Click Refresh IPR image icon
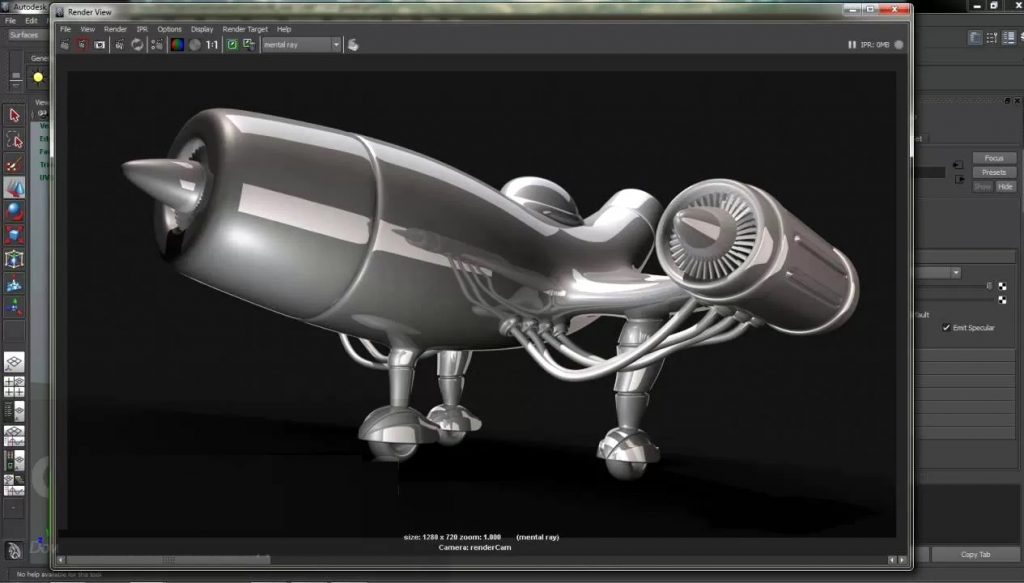This screenshot has width=1024, height=583. tap(137, 44)
